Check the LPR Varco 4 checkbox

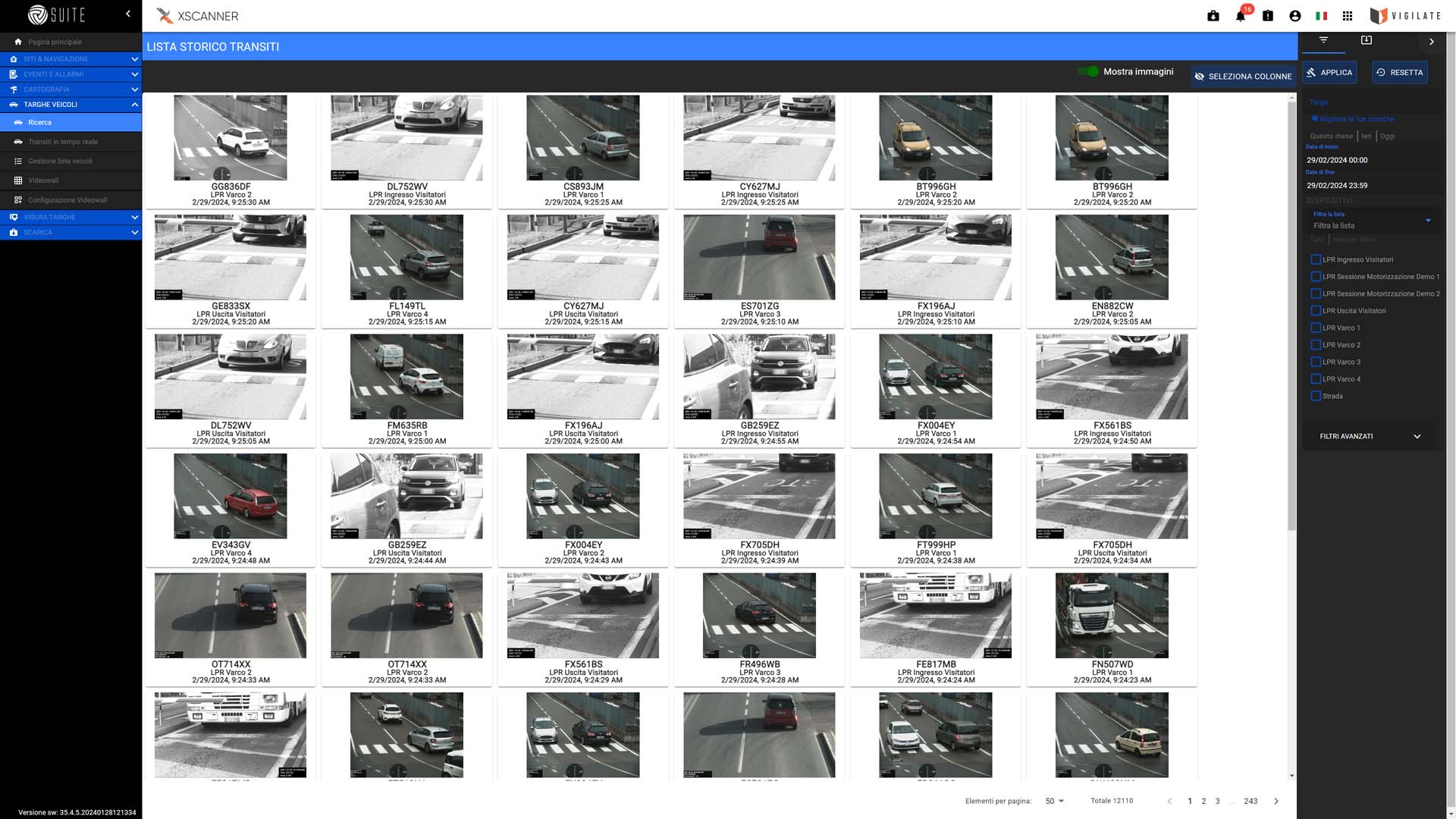point(1316,379)
